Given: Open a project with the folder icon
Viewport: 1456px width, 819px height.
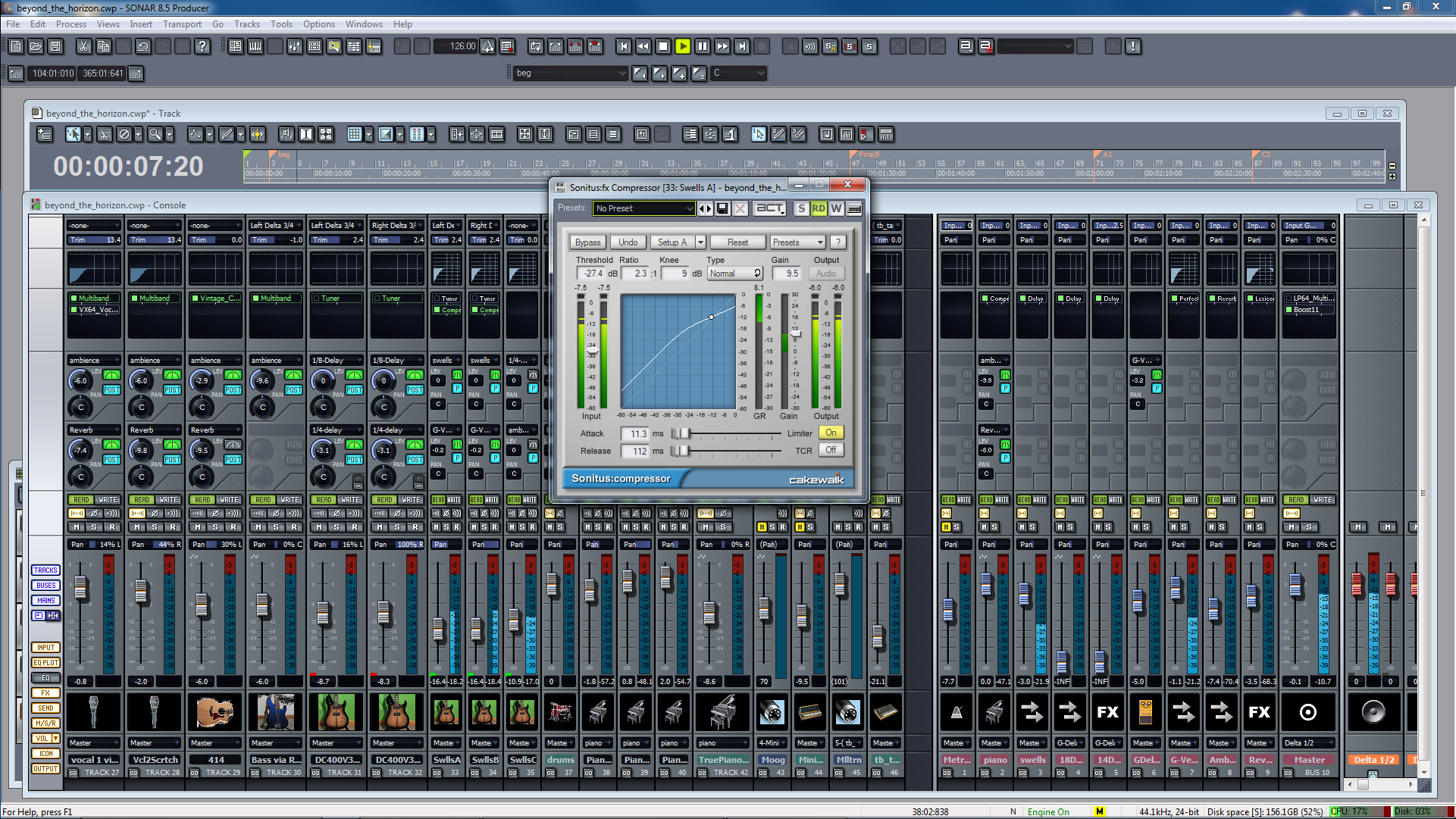Looking at the screenshot, I should 36,46.
